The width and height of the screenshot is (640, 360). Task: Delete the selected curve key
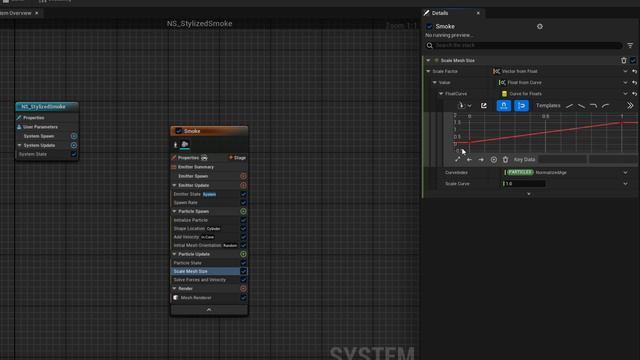[x=505, y=160]
